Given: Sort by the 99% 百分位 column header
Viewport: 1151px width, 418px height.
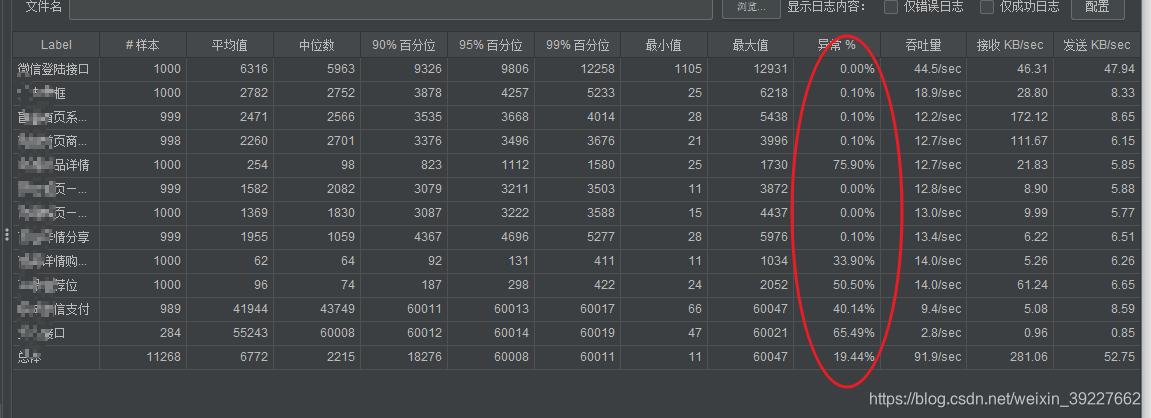Looking at the screenshot, I should pyautogui.click(x=577, y=46).
